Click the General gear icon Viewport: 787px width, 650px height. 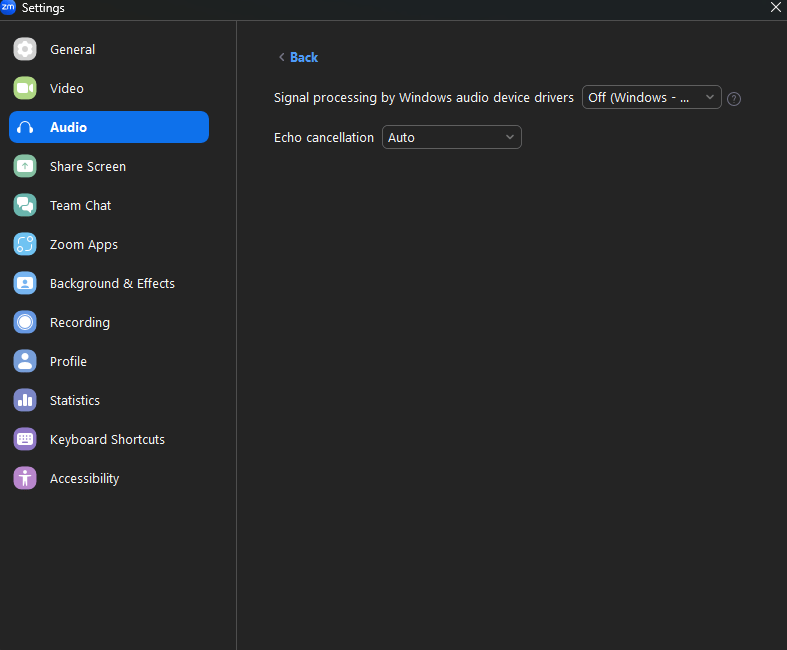(x=25, y=49)
